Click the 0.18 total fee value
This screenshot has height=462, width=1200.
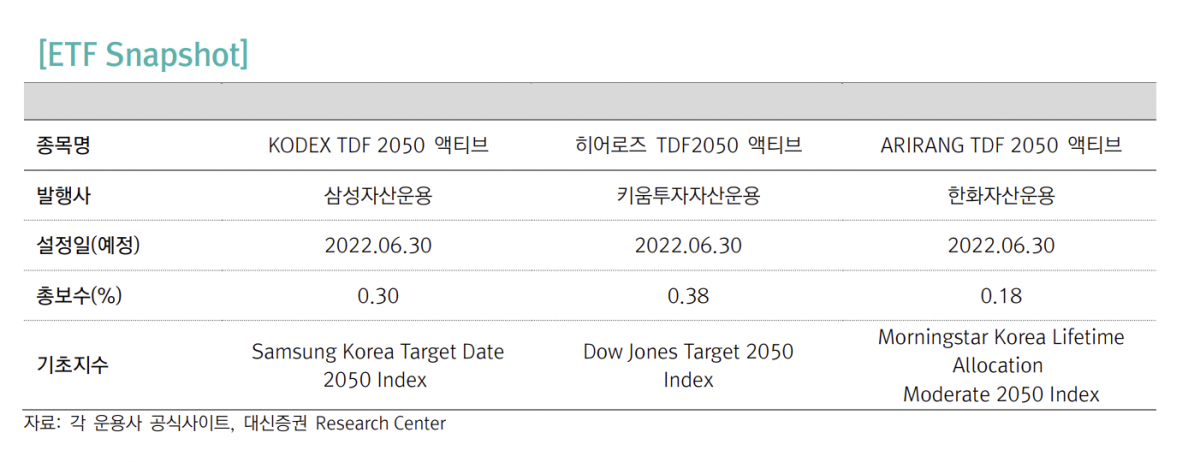[1000, 295]
